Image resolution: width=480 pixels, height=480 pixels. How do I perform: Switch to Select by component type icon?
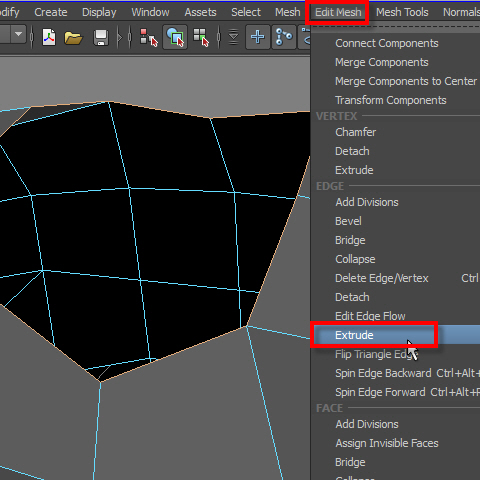click(201, 37)
